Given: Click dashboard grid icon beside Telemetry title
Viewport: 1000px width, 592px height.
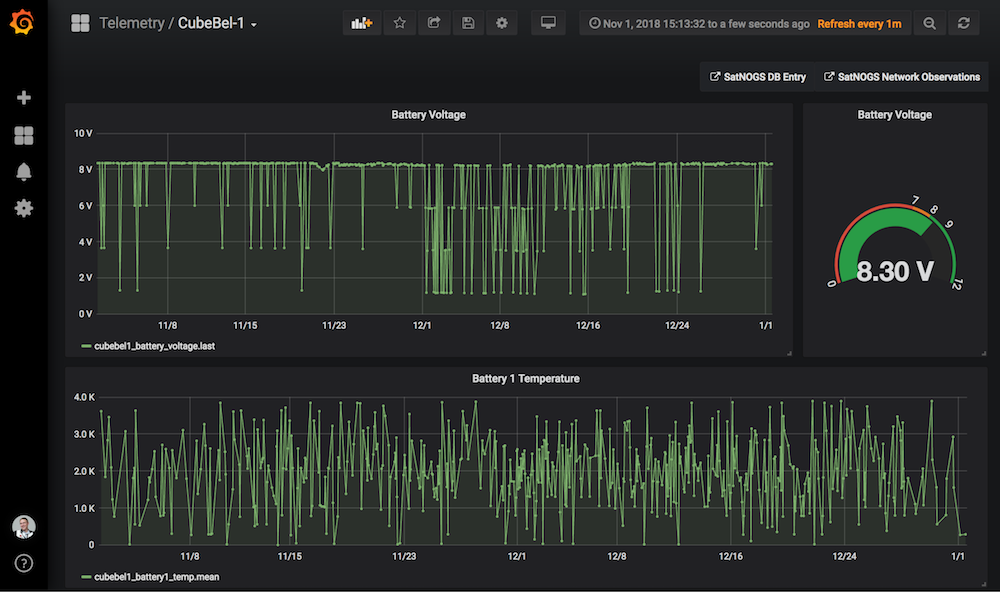Looking at the screenshot, I should [x=80, y=24].
